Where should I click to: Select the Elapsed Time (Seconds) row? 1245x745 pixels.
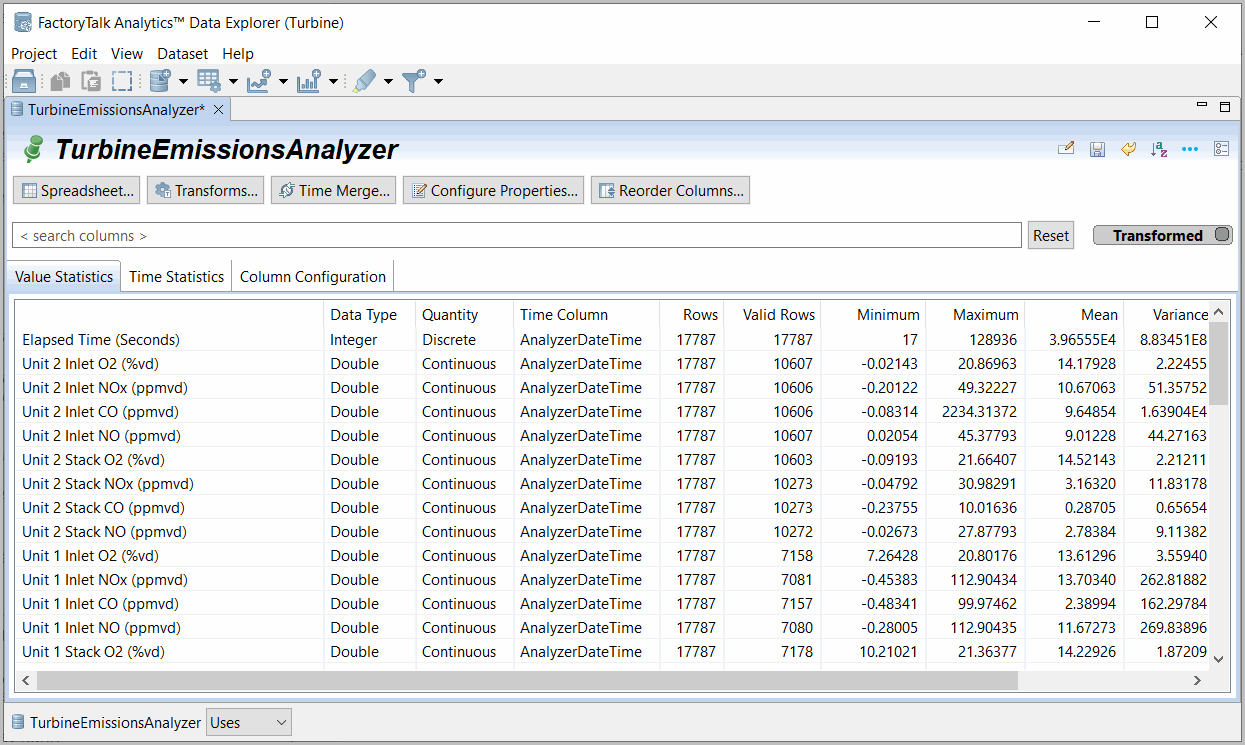point(612,340)
